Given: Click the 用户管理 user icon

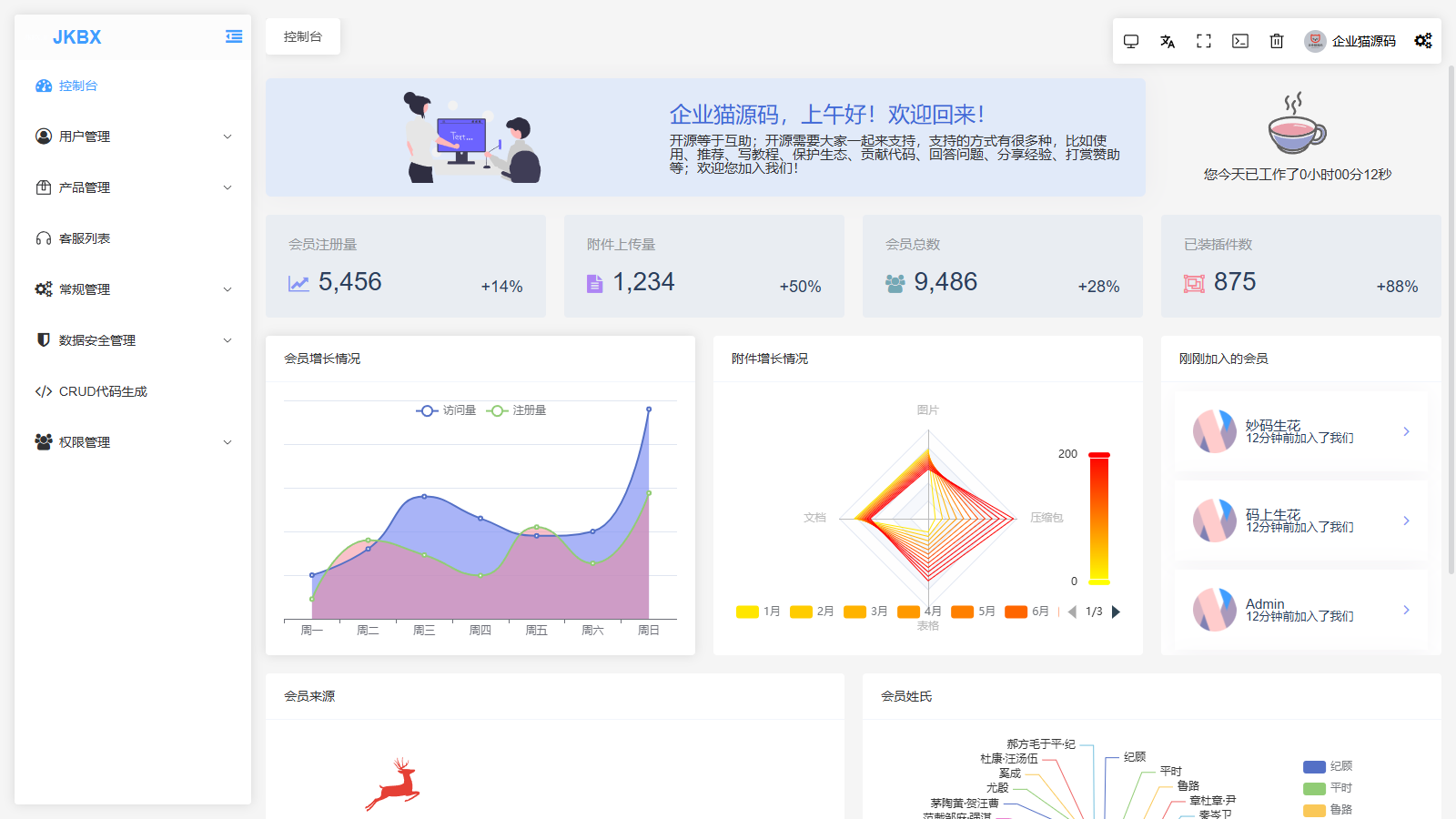Looking at the screenshot, I should [44, 136].
